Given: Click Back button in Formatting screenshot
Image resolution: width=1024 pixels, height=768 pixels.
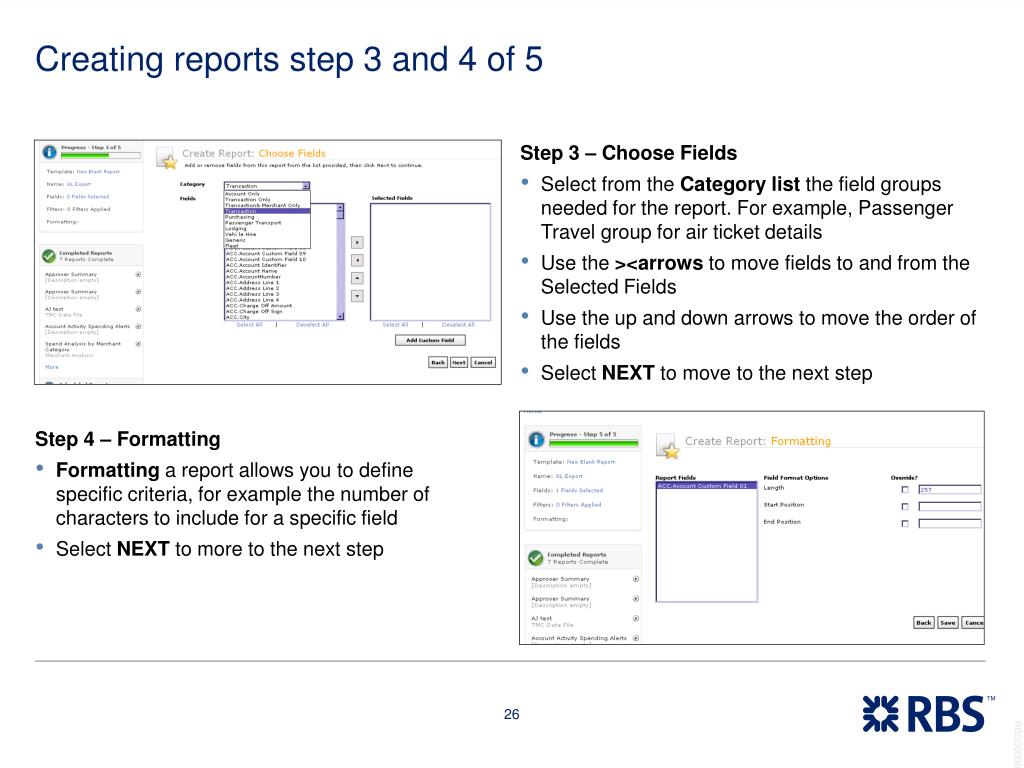Looking at the screenshot, I should [923, 623].
